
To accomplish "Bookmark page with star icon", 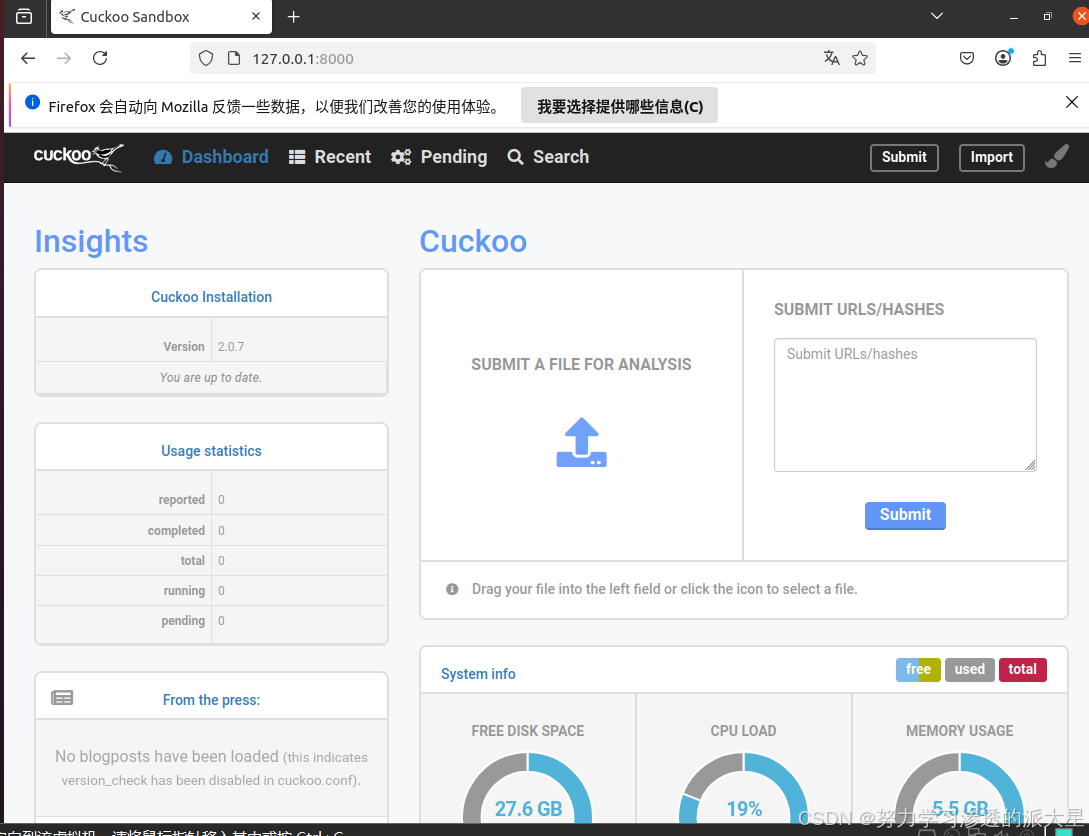I will tap(860, 58).
